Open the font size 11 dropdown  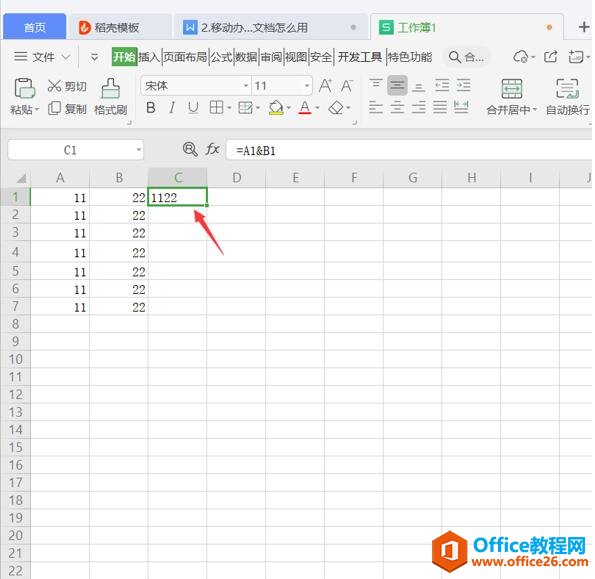click(x=307, y=86)
